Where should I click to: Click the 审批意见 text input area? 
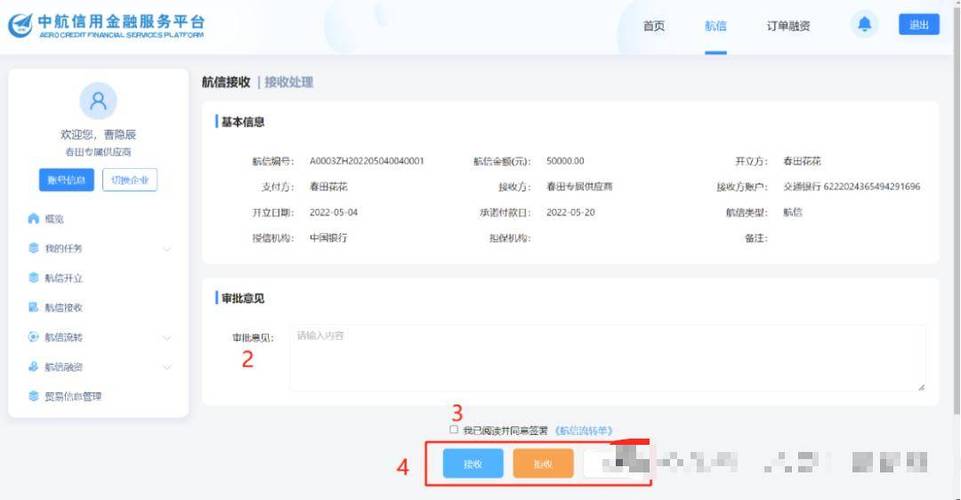coord(607,358)
